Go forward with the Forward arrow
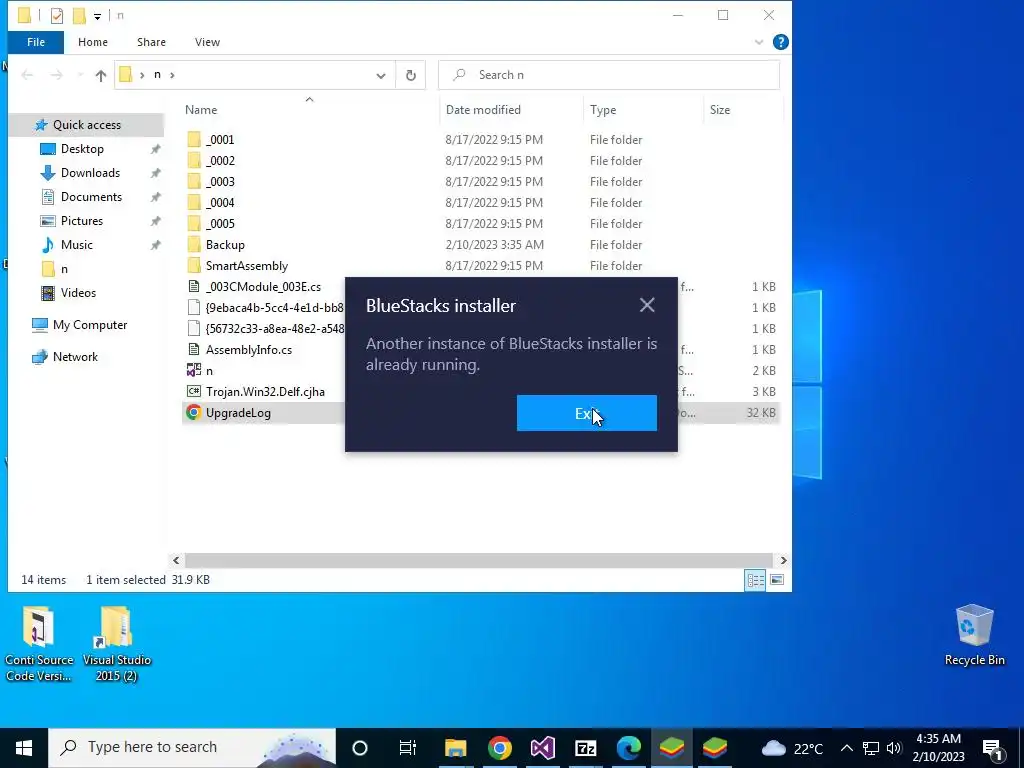1024x768 pixels. pos(57,75)
